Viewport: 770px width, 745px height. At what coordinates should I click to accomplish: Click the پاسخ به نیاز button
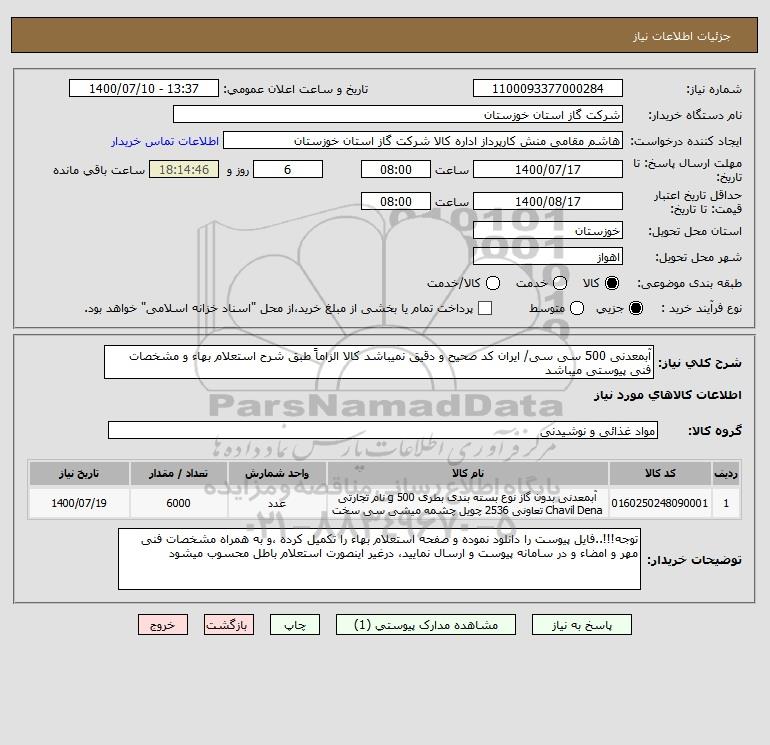582,625
